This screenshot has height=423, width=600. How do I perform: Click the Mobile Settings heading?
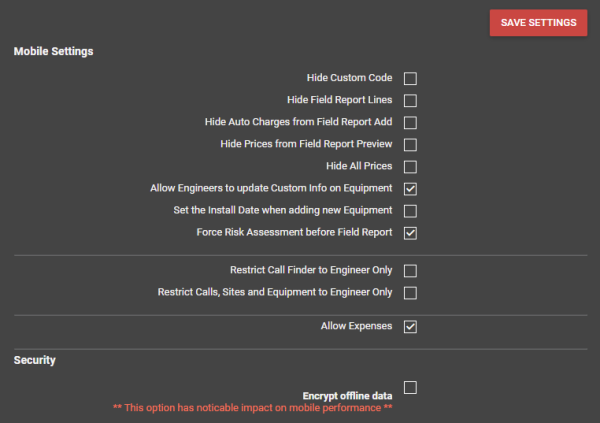(54, 51)
